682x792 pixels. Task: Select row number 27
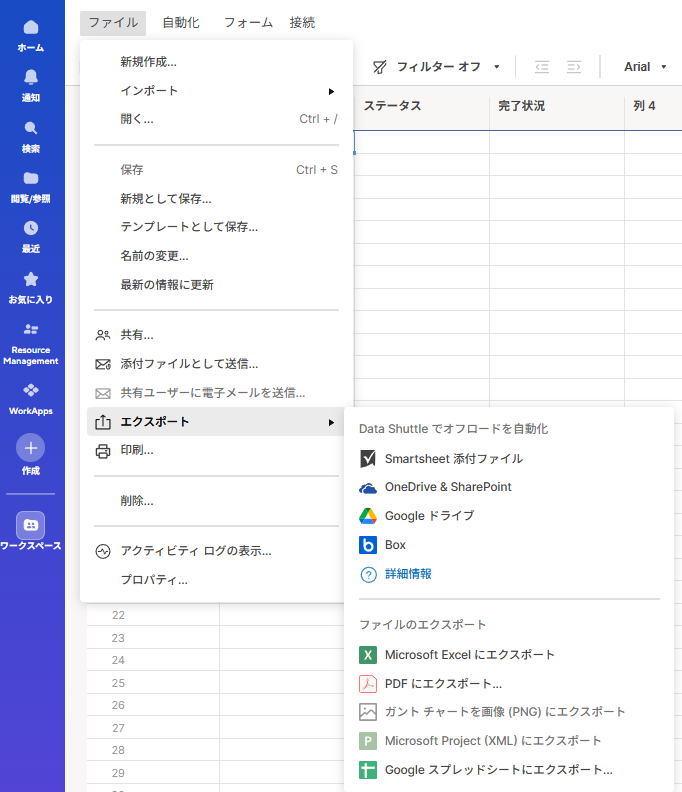point(118,728)
